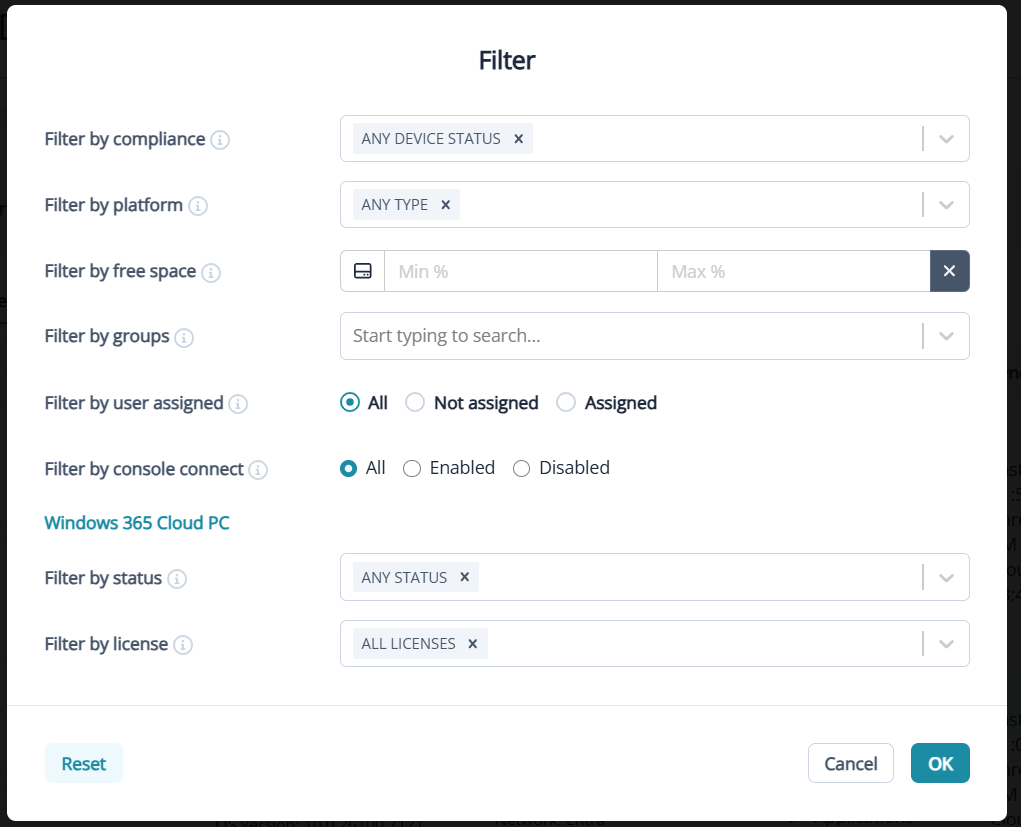Click the info icon beside Filter by groups
Viewport: 1021px width, 827px height.
(184, 338)
